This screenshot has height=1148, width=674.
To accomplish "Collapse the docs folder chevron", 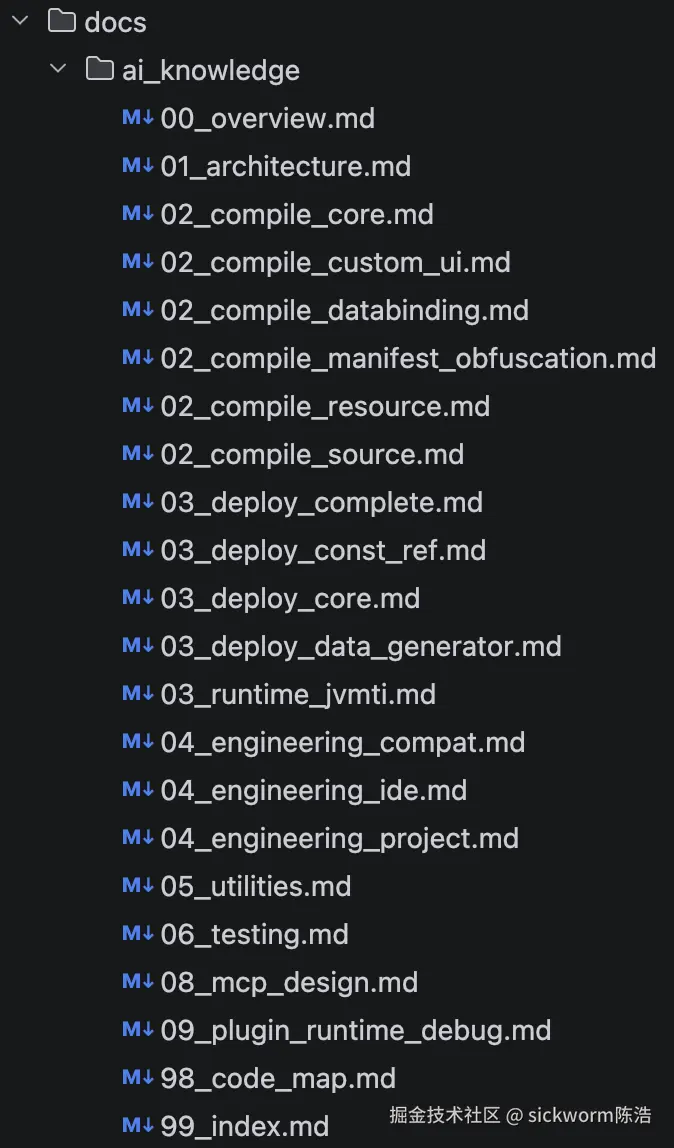I will pyautogui.click(x=20, y=21).
